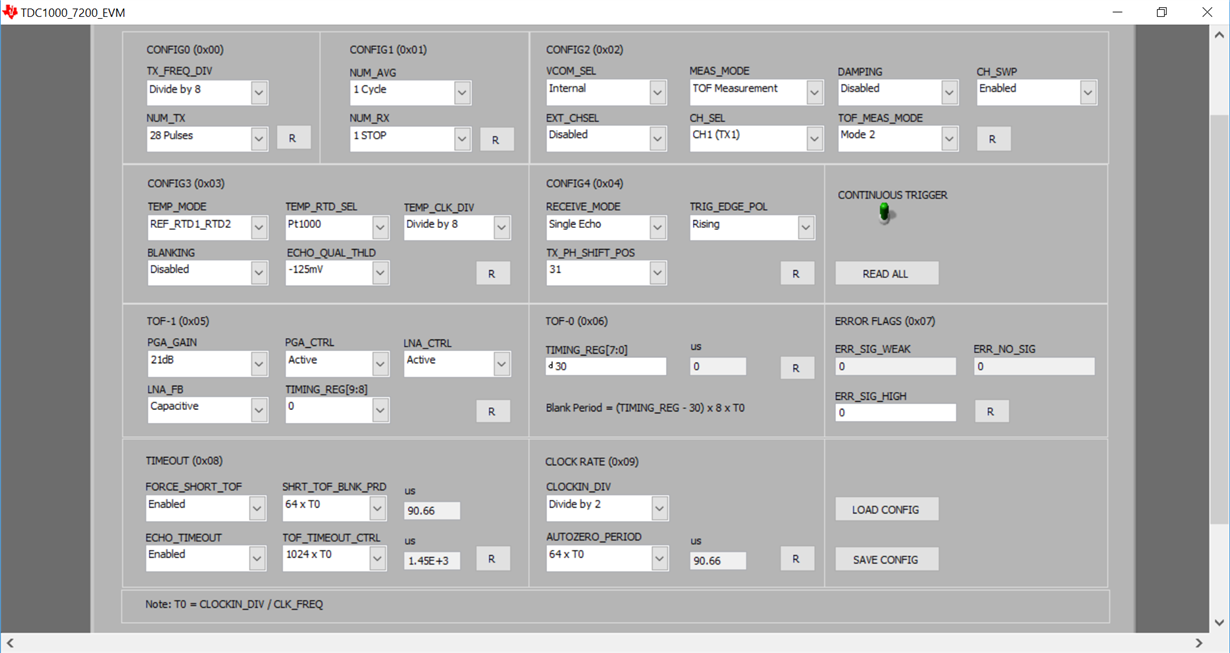The width and height of the screenshot is (1230, 653).
Task: Open the DAMPING dropdown
Action: [x=898, y=91]
